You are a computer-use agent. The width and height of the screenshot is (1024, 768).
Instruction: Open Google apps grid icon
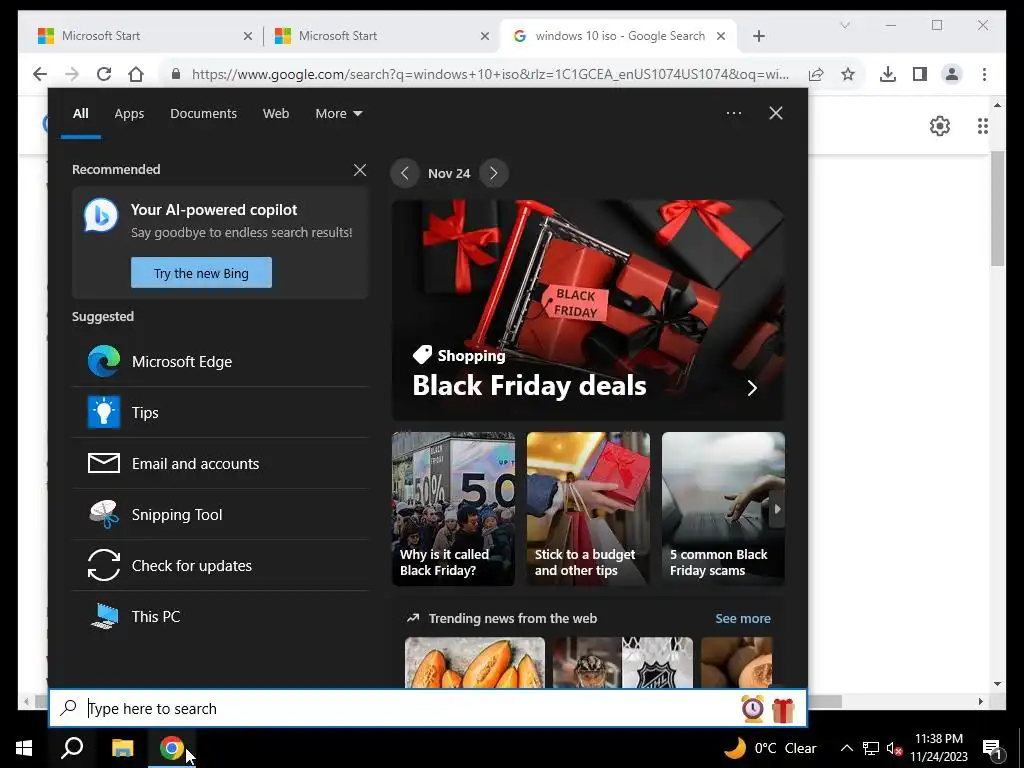(x=982, y=125)
